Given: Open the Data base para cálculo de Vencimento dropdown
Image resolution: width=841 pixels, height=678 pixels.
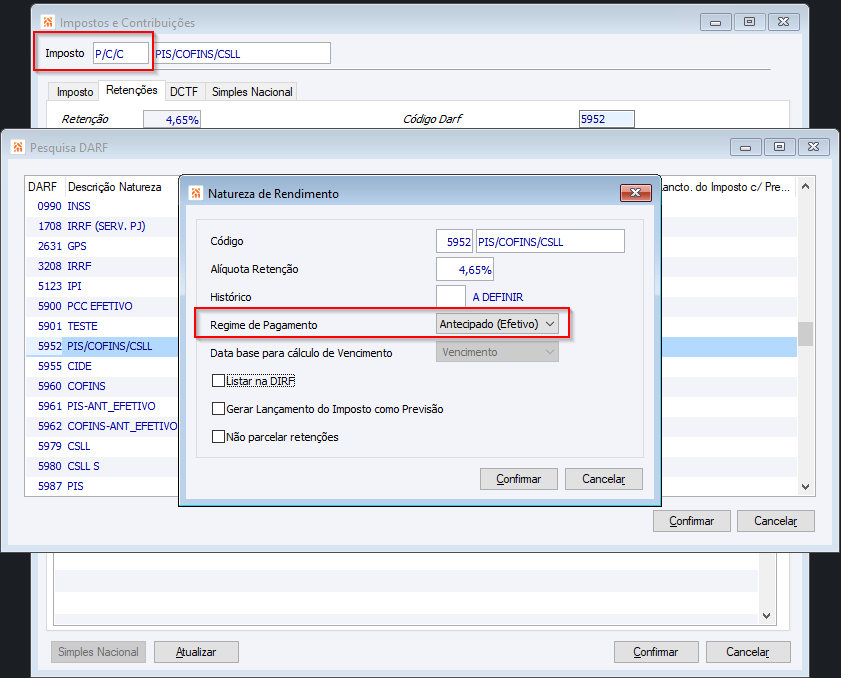Looking at the screenshot, I should pos(497,352).
